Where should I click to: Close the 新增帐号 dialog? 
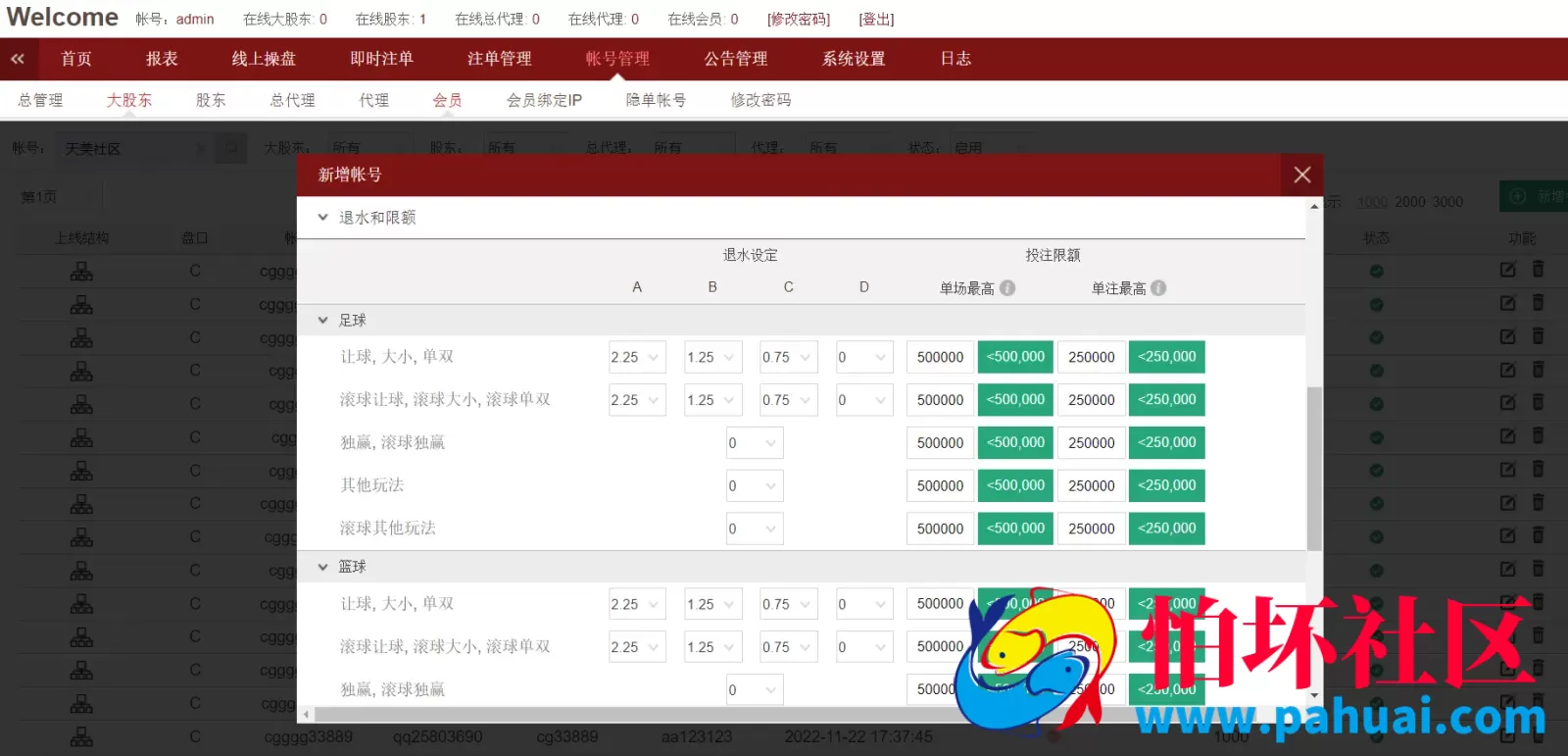[x=1302, y=175]
